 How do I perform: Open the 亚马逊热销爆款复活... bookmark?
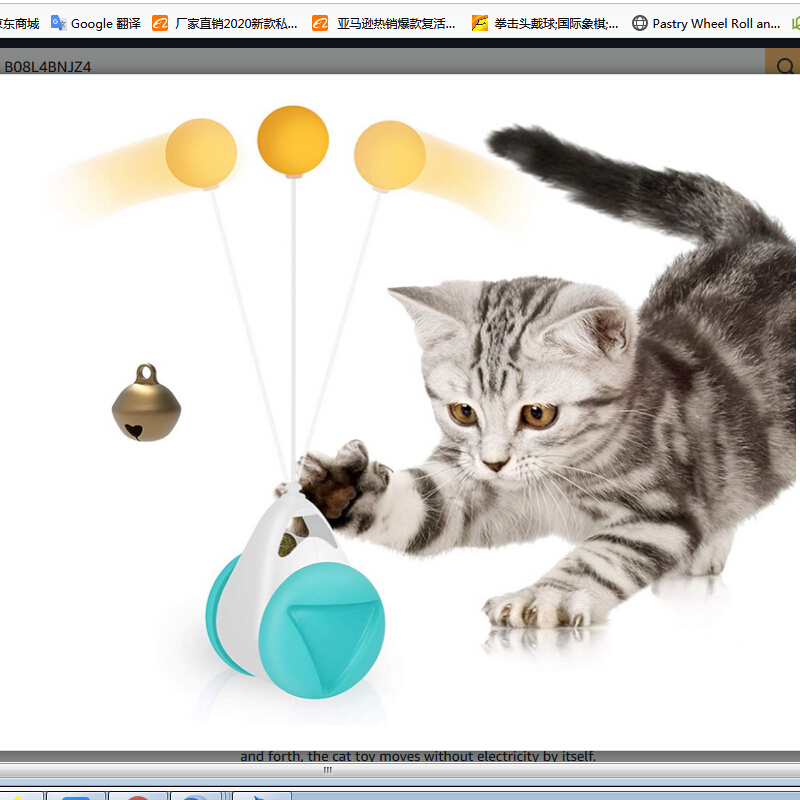click(x=384, y=23)
